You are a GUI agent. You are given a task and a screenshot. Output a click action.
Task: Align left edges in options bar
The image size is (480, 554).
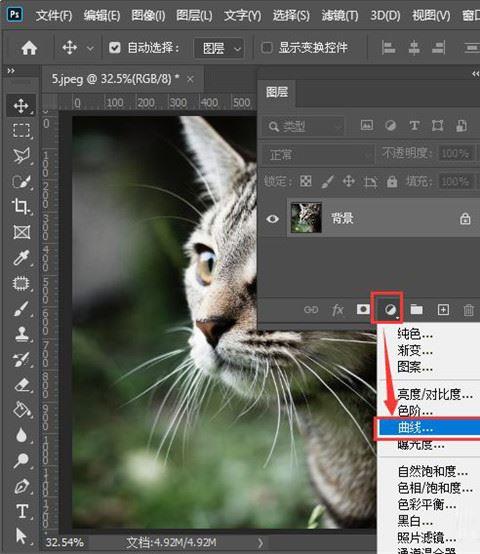389,48
